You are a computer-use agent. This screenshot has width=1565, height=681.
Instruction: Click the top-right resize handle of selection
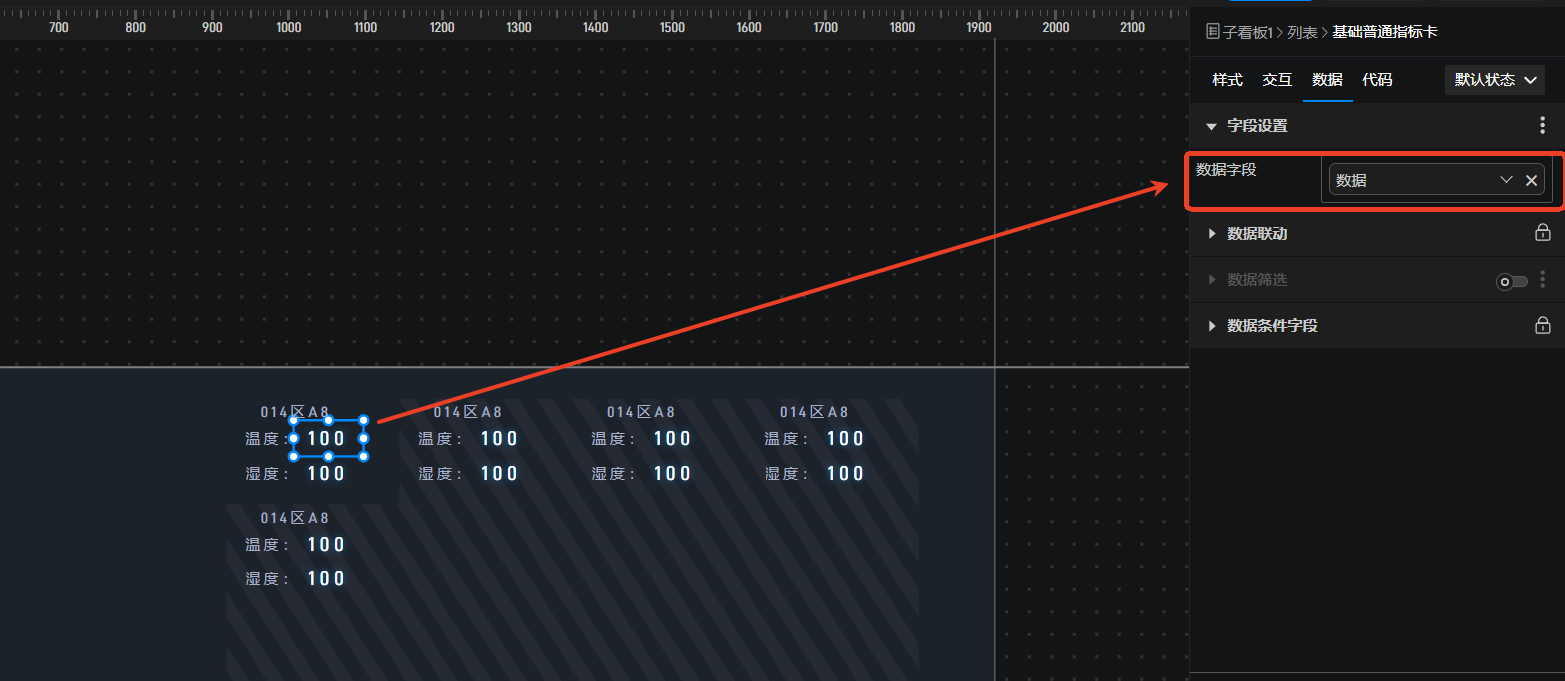pos(363,420)
